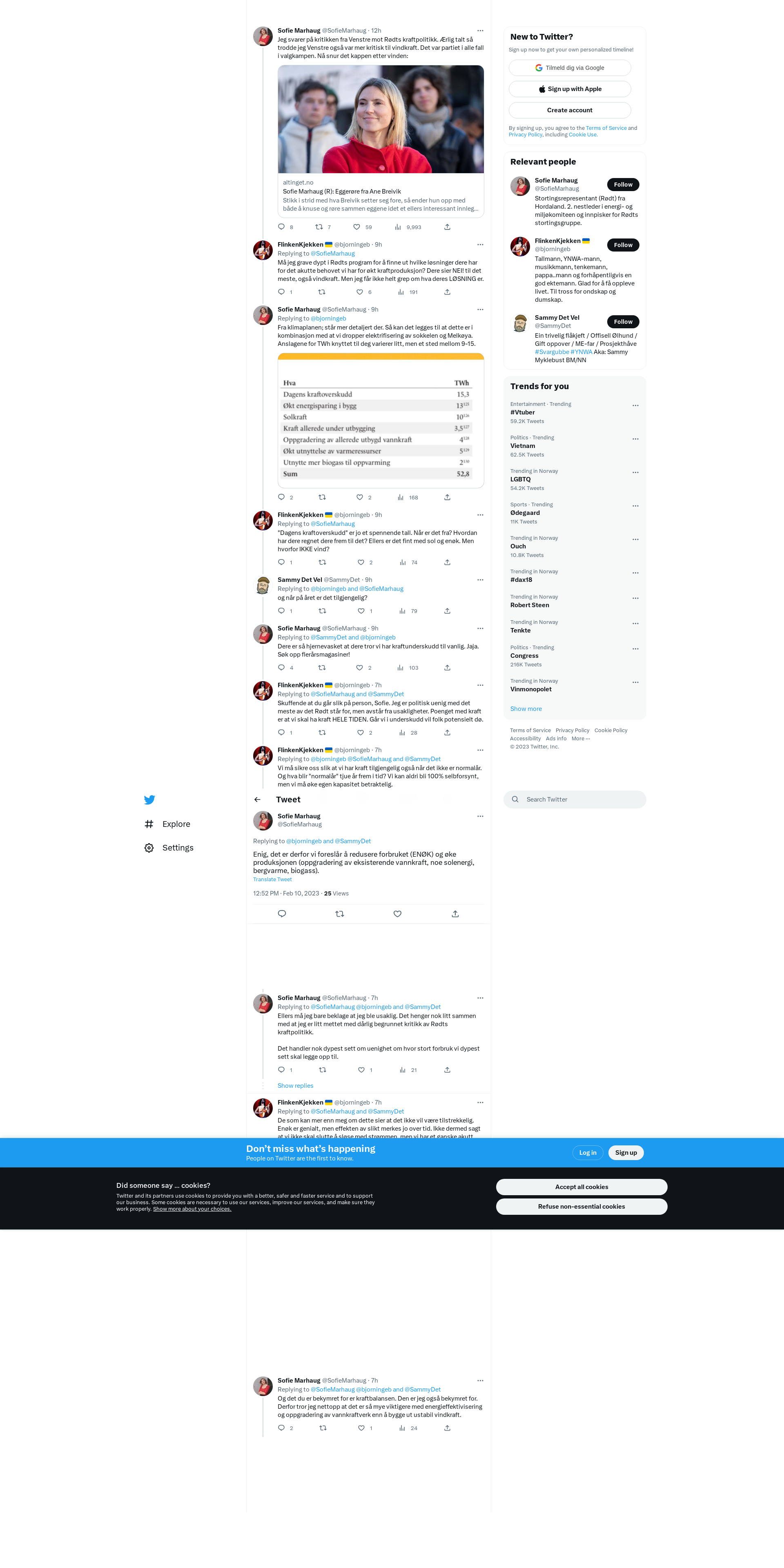Screen dimensions: 784x1568
Task: Open the Vinmonopolet trending topic
Action: coord(531,689)
